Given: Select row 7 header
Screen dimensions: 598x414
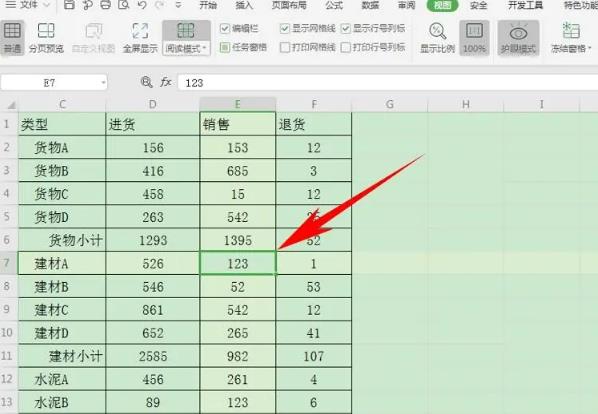Looking at the screenshot, I should click(8, 263).
